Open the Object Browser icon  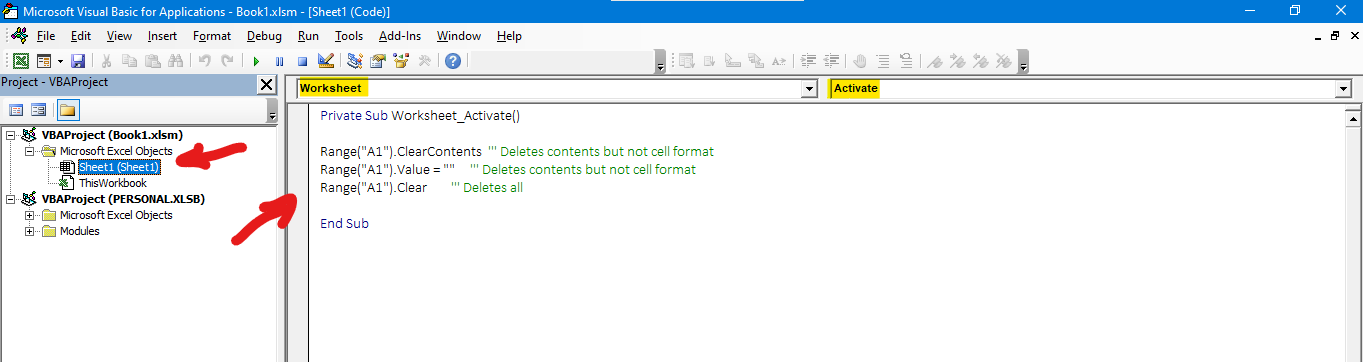tap(401, 61)
